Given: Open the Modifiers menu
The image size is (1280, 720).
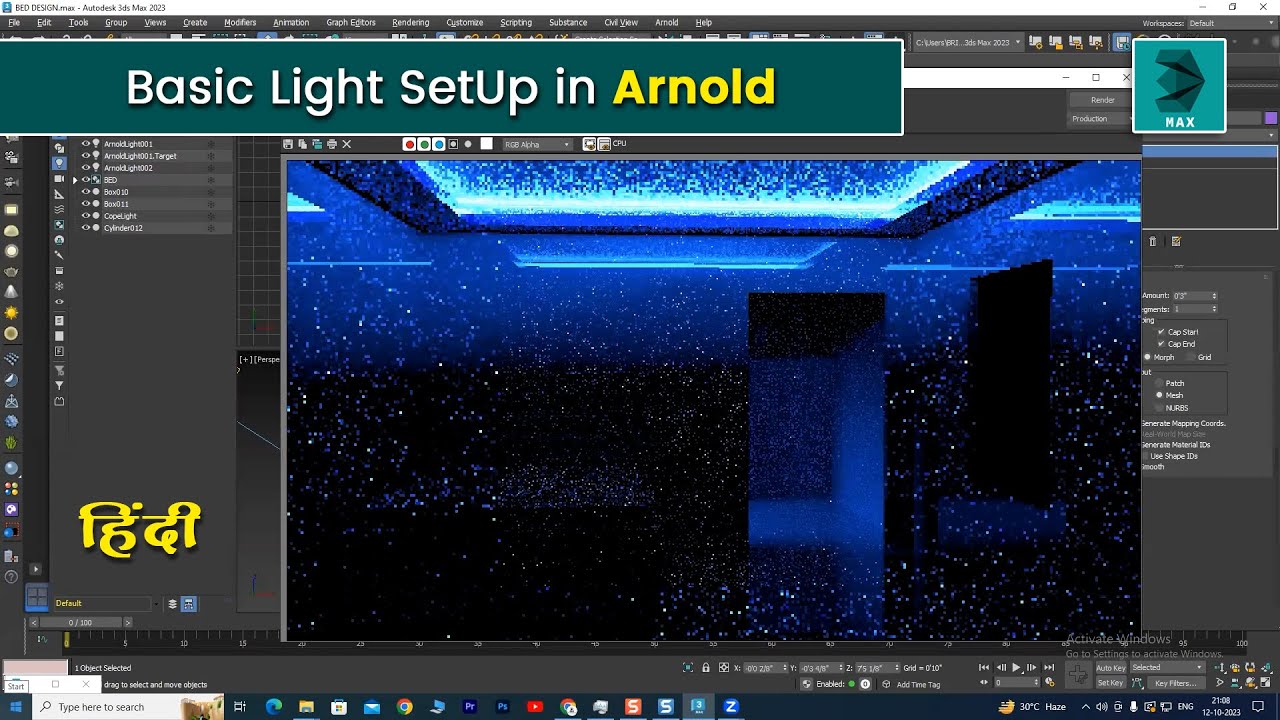Looking at the screenshot, I should coord(240,22).
